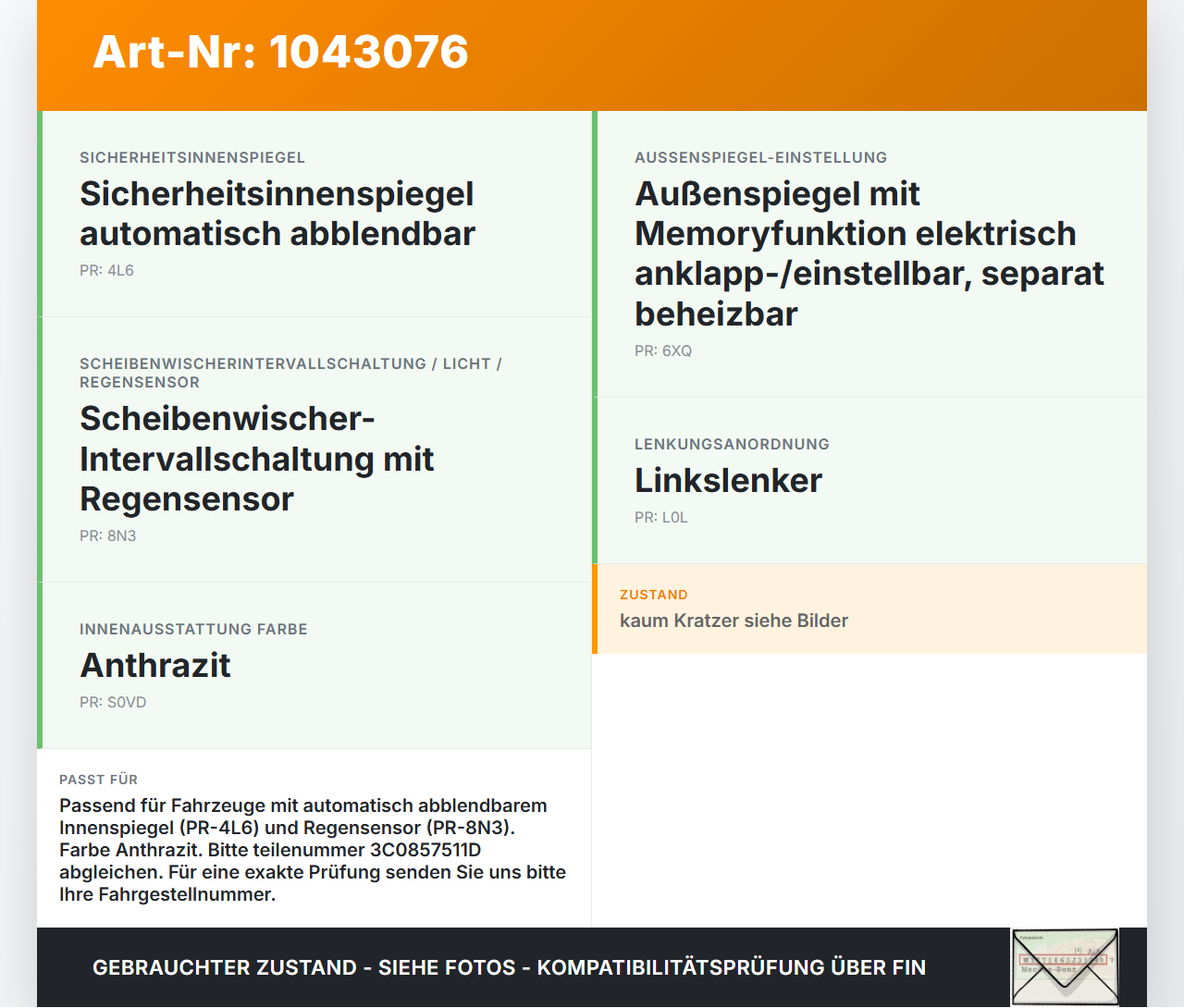Viewport: 1184px width, 1008px height.
Task: Select the PR: 6XQ code
Action: [x=663, y=350]
